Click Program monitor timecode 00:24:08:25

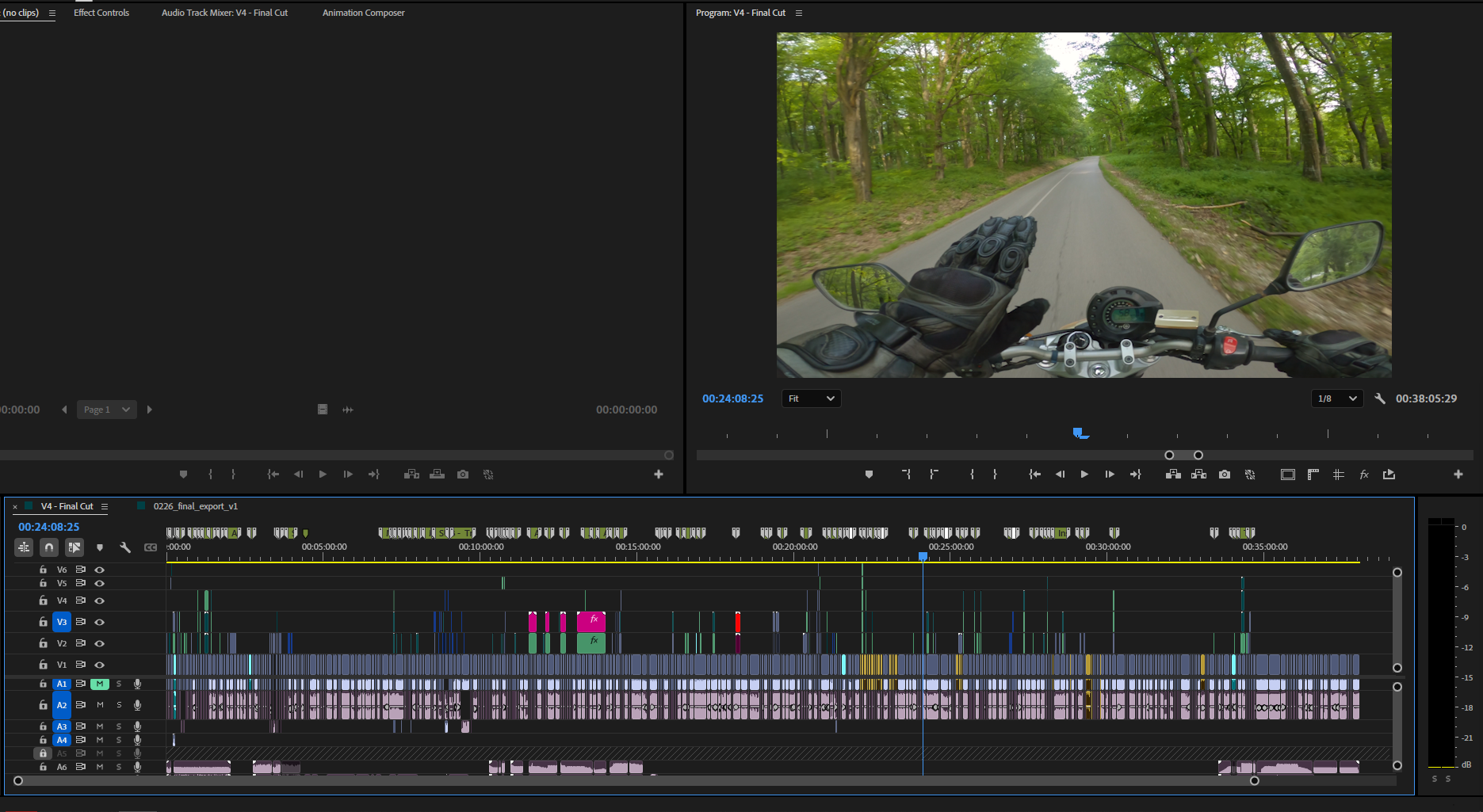pos(732,398)
